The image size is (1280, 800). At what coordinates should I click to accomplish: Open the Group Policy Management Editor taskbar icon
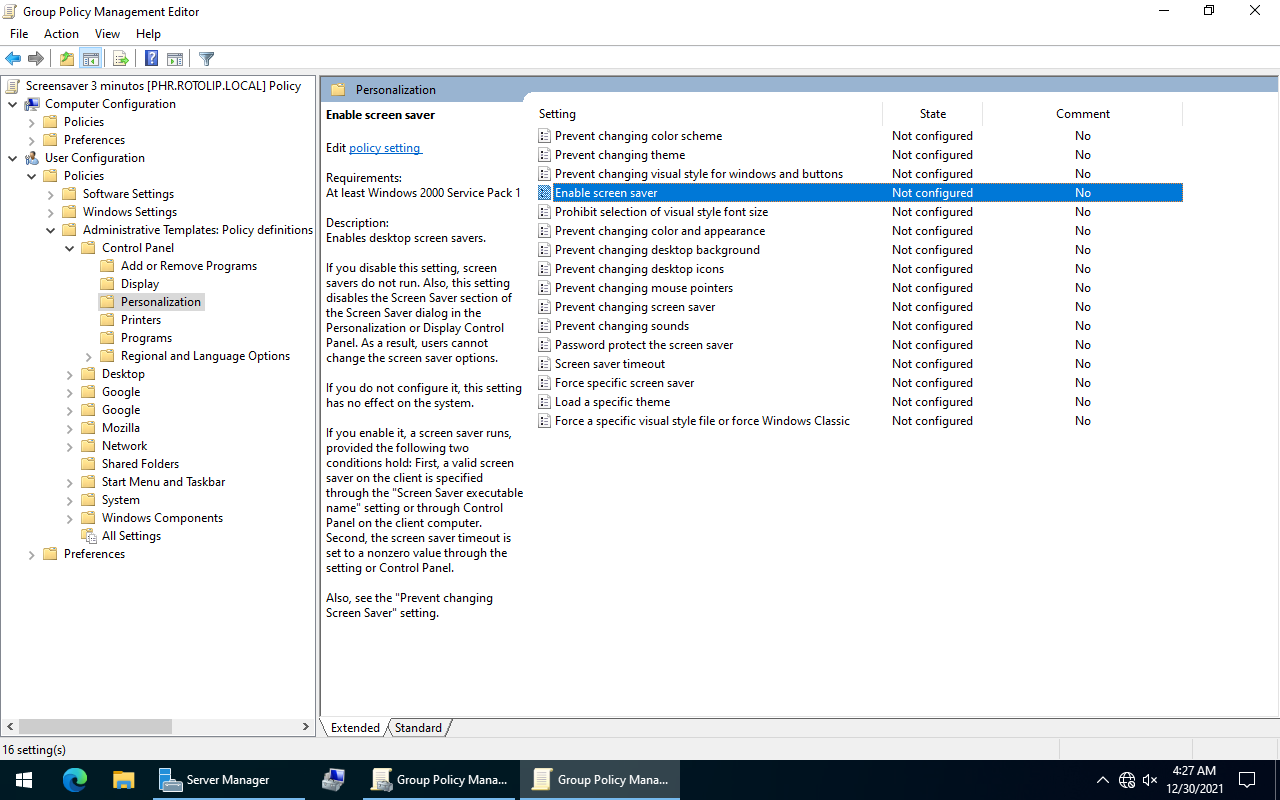(x=599, y=779)
